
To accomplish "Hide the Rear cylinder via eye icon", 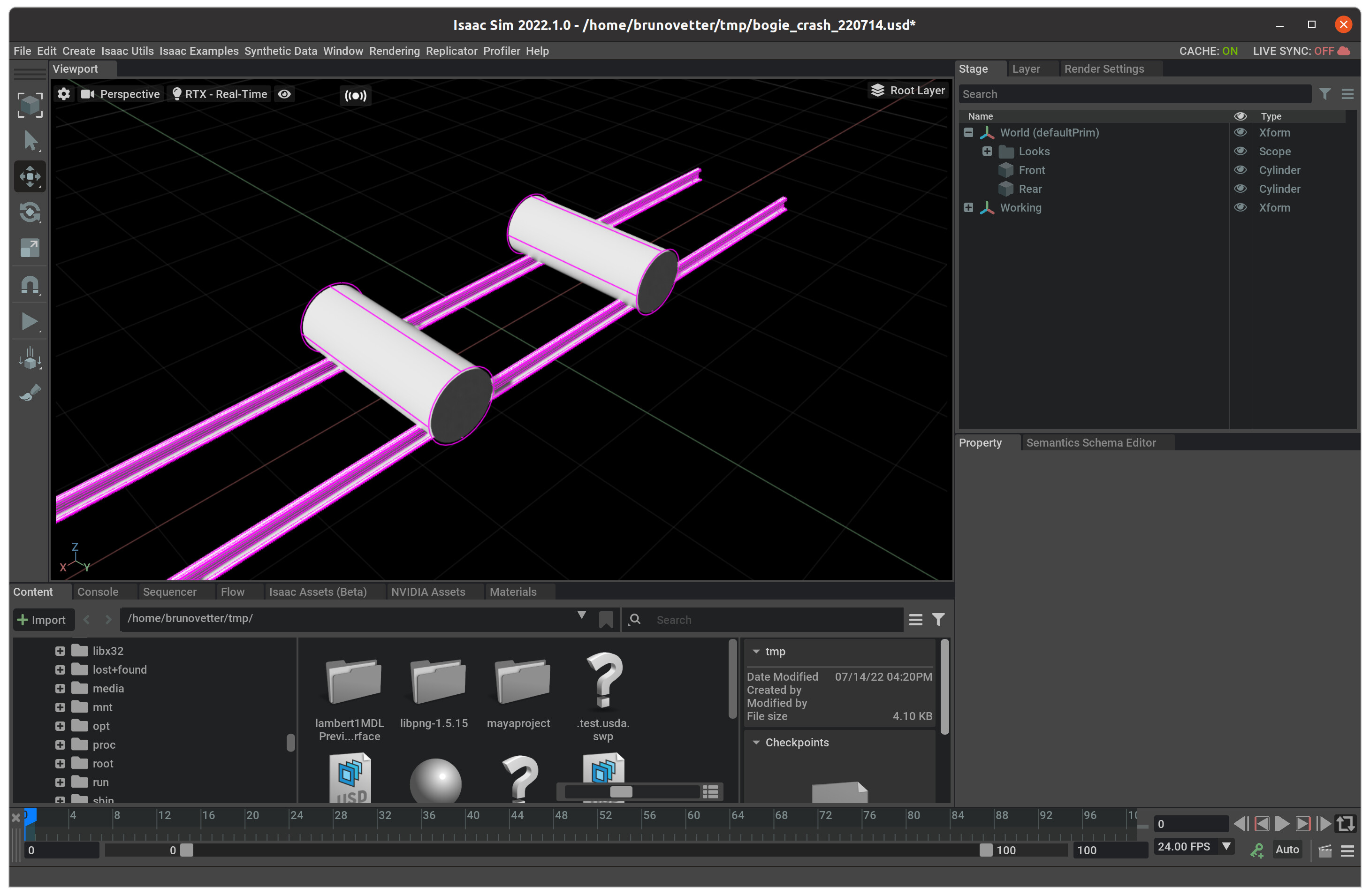I will (1240, 189).
